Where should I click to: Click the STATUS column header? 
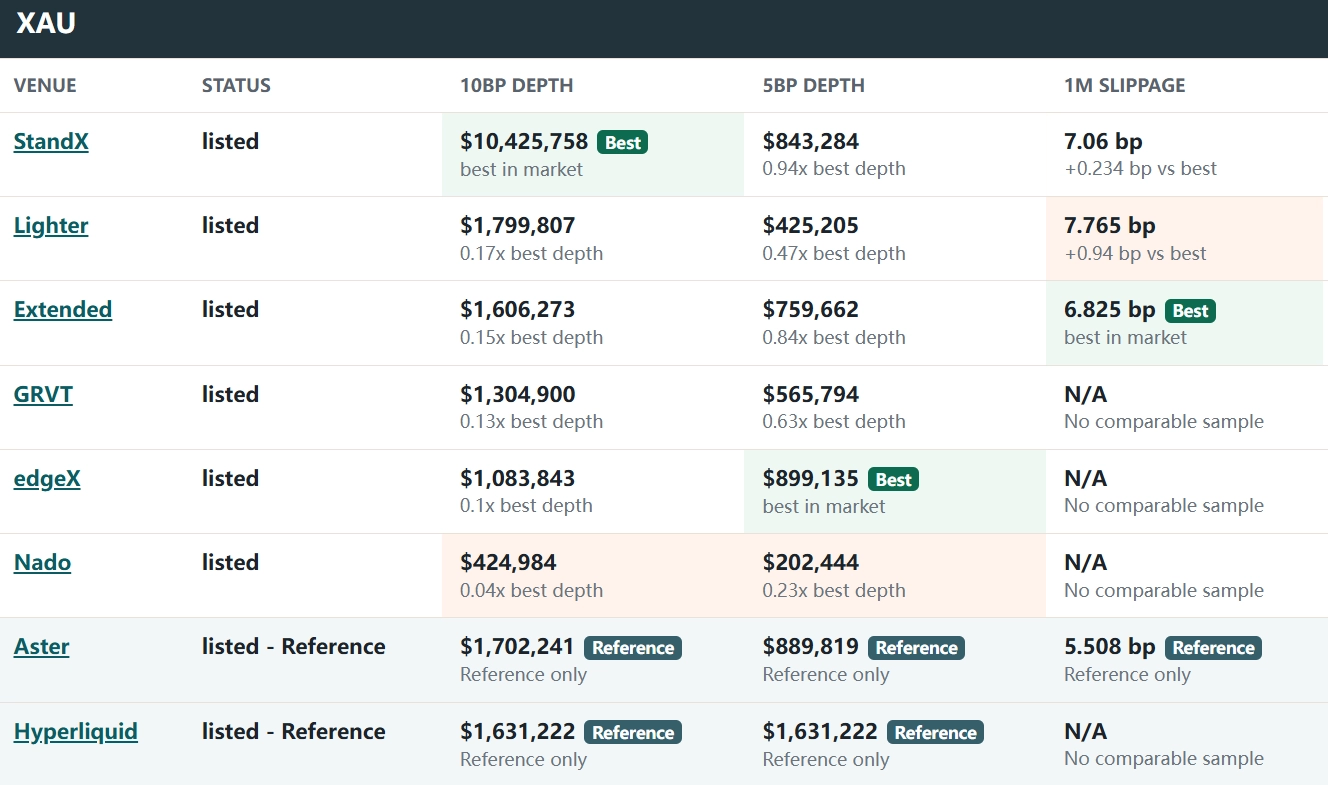pos(236,85)
